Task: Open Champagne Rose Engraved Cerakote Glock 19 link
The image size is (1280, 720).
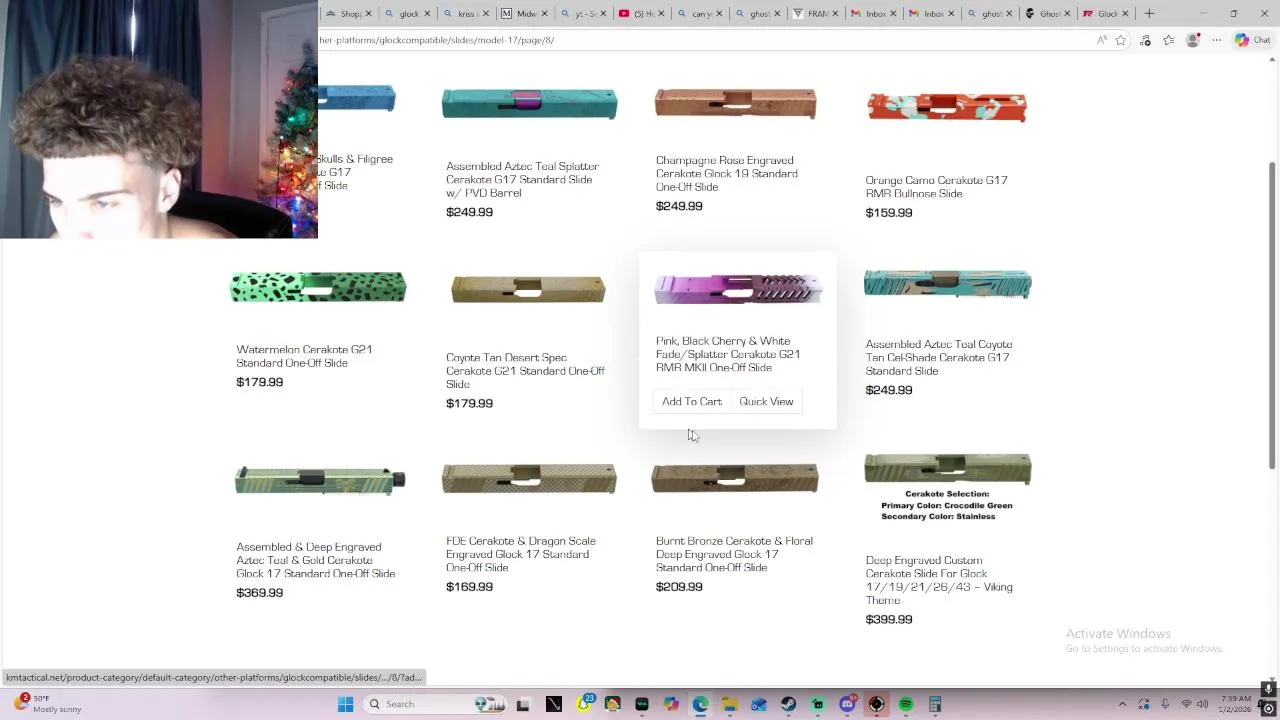Action: coord(727,174)
